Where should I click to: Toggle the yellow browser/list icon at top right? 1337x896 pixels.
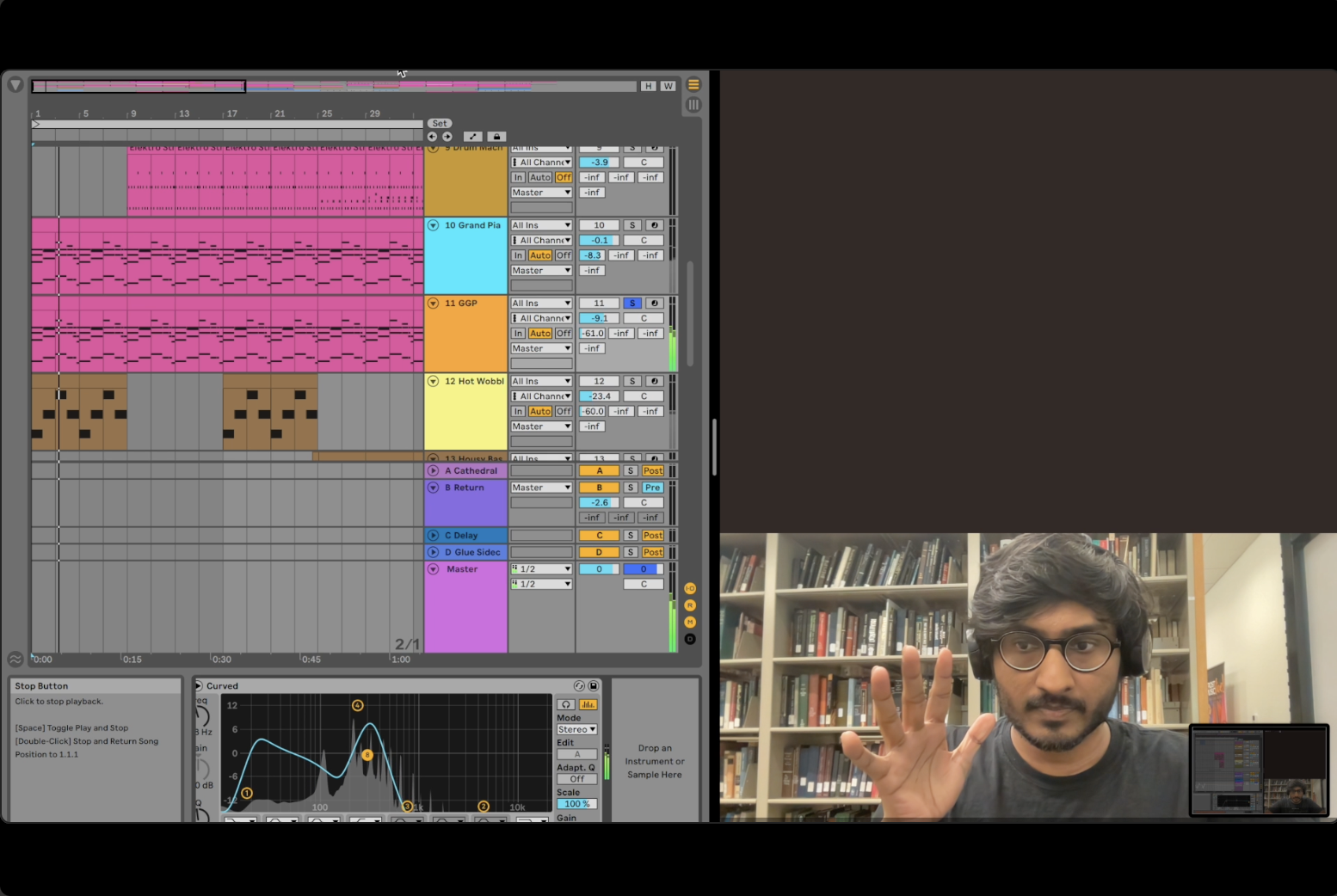[x=693, y=85]
